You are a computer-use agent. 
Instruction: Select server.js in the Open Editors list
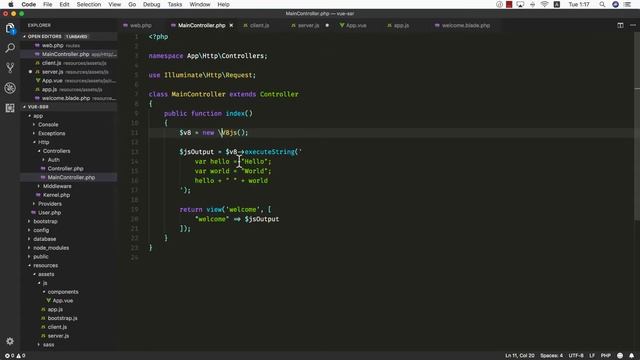(x=69, y=72)
